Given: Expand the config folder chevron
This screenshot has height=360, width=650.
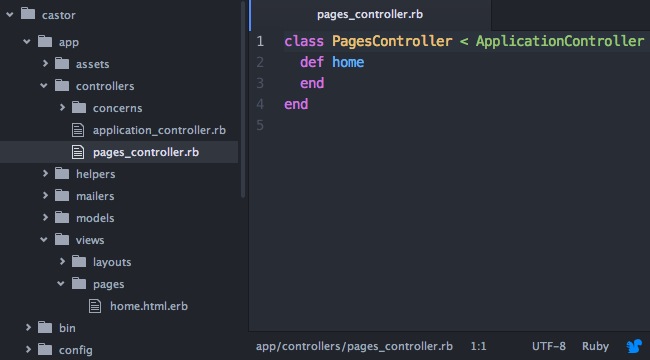Looking at the screenshot, I should click(28, 349).
